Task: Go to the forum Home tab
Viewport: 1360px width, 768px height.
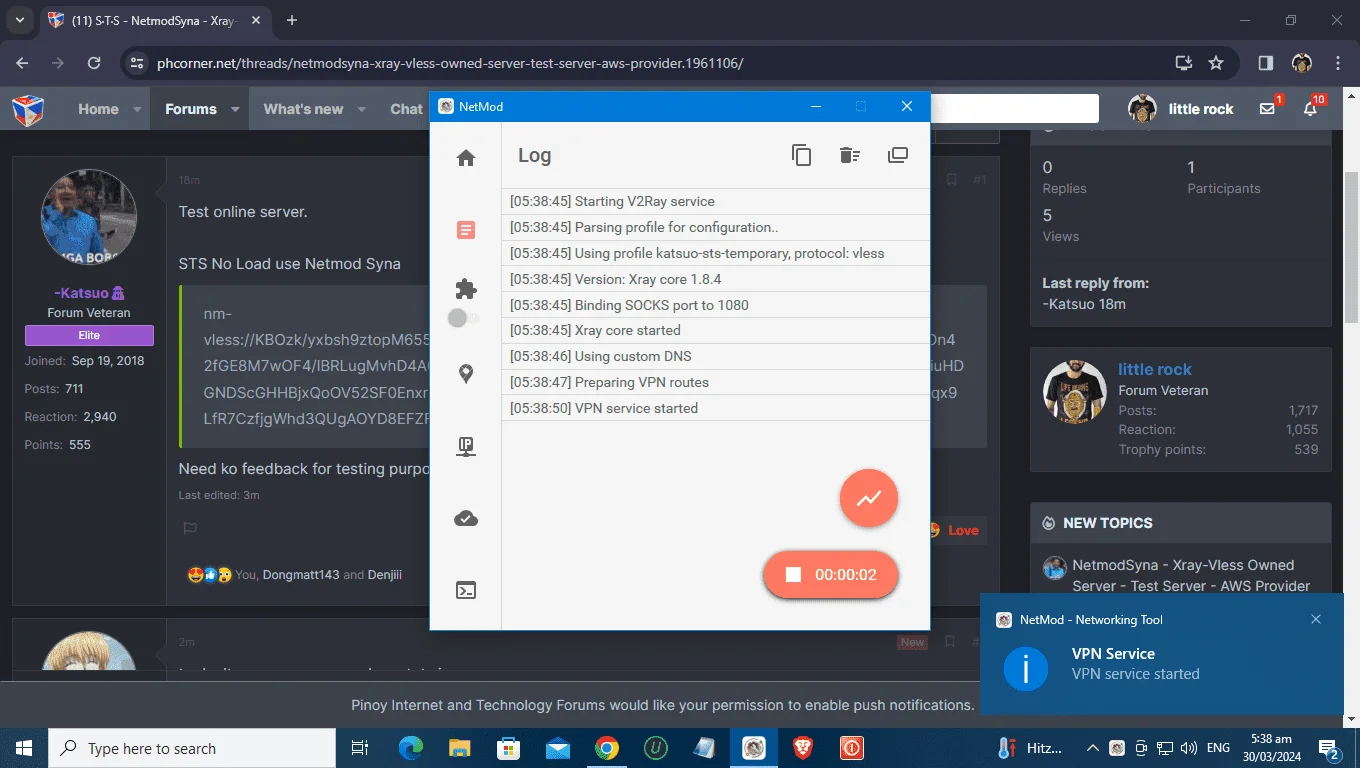Action: 98,109
